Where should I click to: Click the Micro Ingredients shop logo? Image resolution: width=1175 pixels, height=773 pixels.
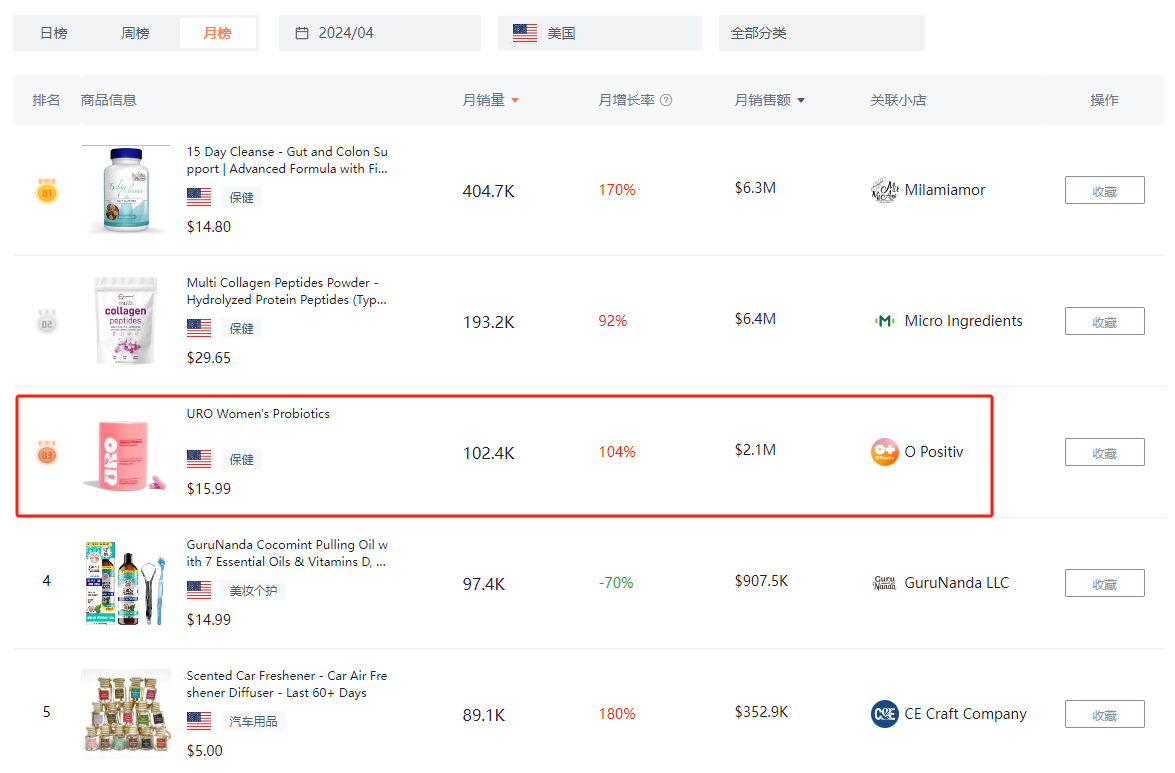(x=885, y=321)
